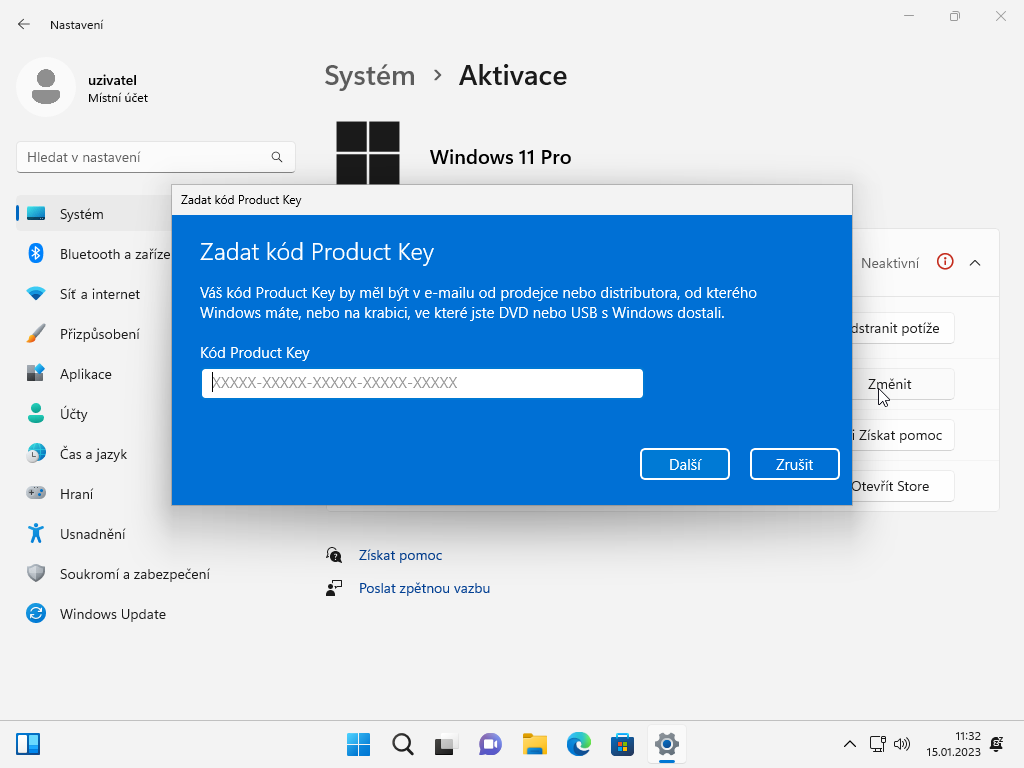Viewport: 1024px width, 768px height.
Task: Open the Získat pomoc link
Action: [400, 555]
